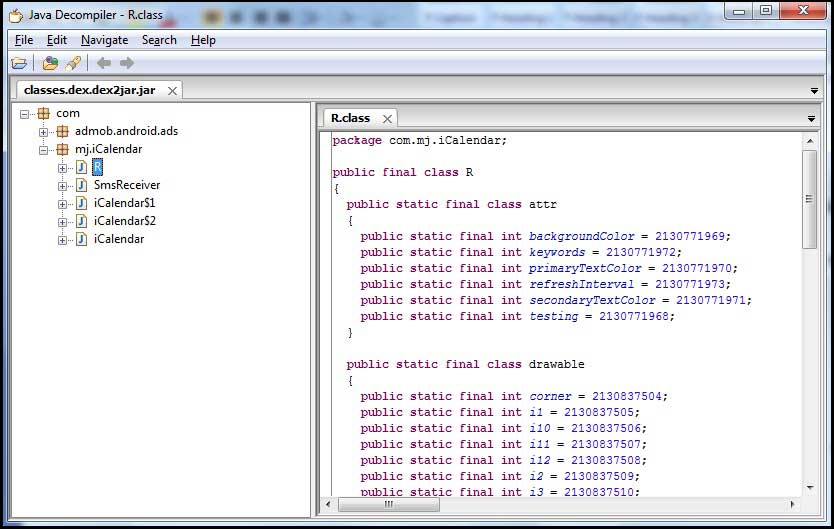Click the Open Type toolbar icon
834x529 pixels.
(x=50, y=63)
